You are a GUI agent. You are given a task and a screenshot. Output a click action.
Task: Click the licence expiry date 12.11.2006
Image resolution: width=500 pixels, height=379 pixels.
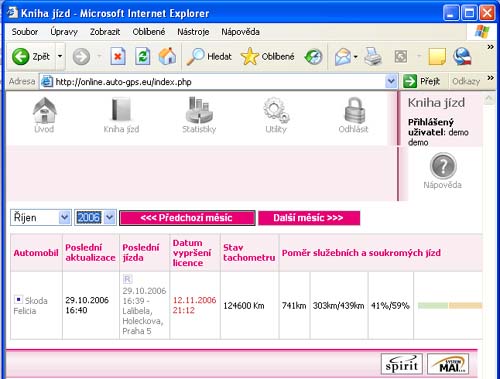(x=194, y=305)
